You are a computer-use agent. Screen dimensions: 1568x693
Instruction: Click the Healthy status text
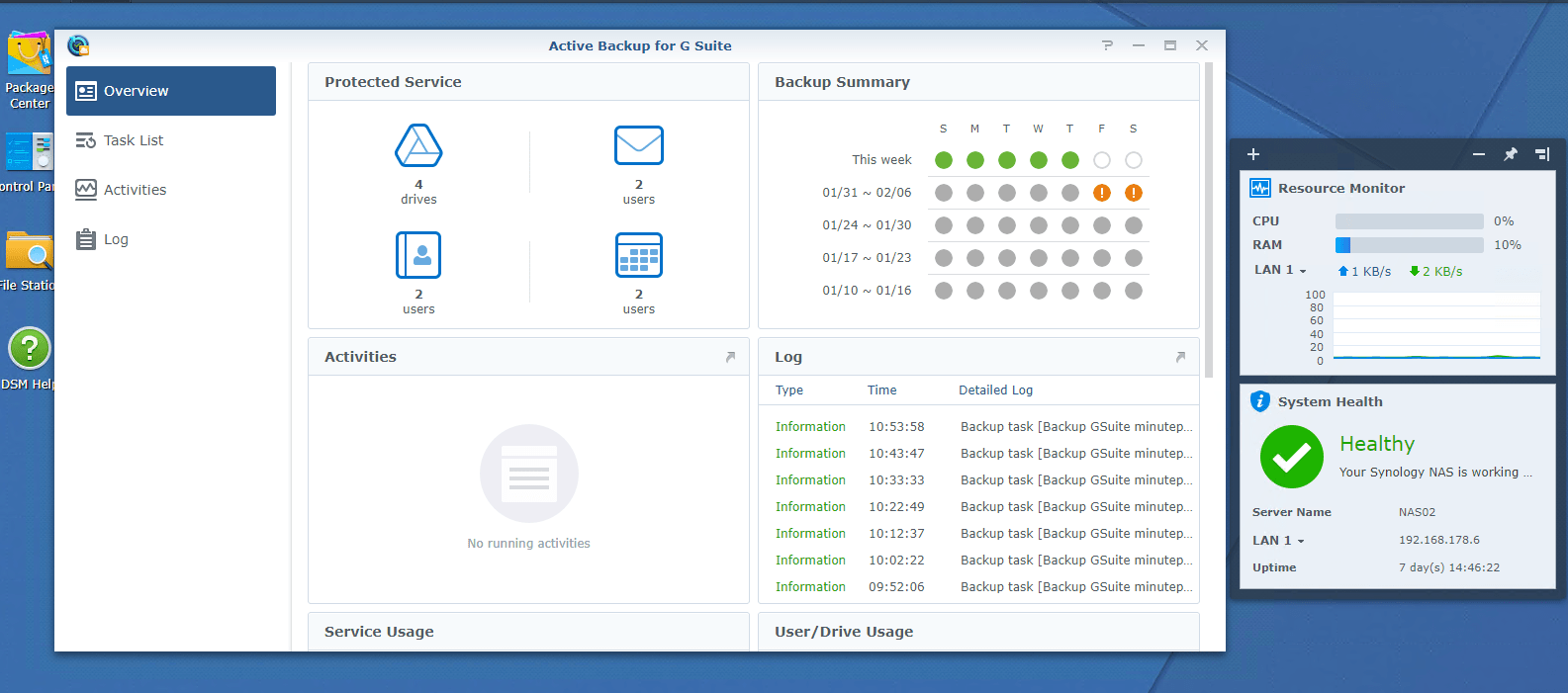click(1377, 444)
